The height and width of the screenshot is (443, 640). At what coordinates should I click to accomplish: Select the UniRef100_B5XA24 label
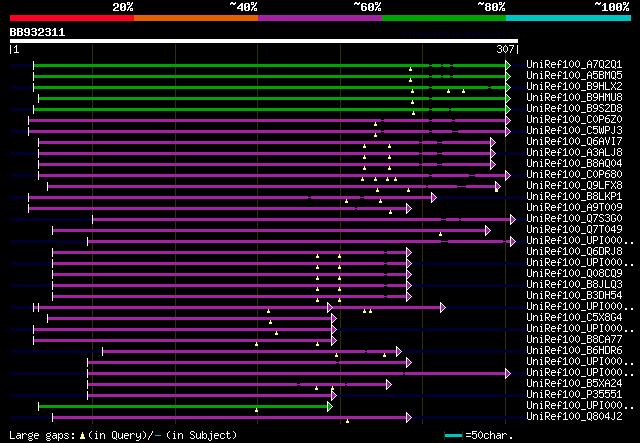(574, 384)
